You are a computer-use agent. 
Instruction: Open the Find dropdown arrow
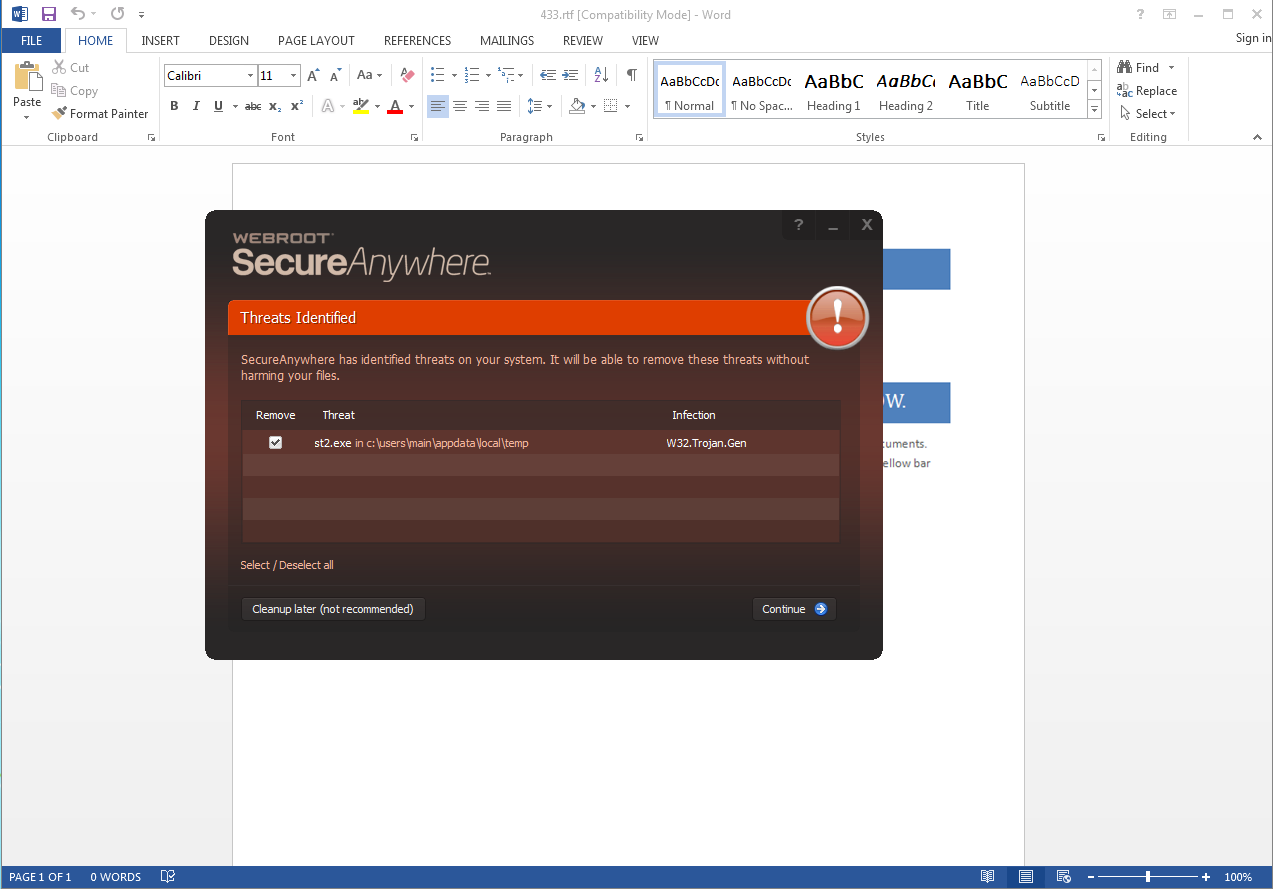[x=1172, y=68]
